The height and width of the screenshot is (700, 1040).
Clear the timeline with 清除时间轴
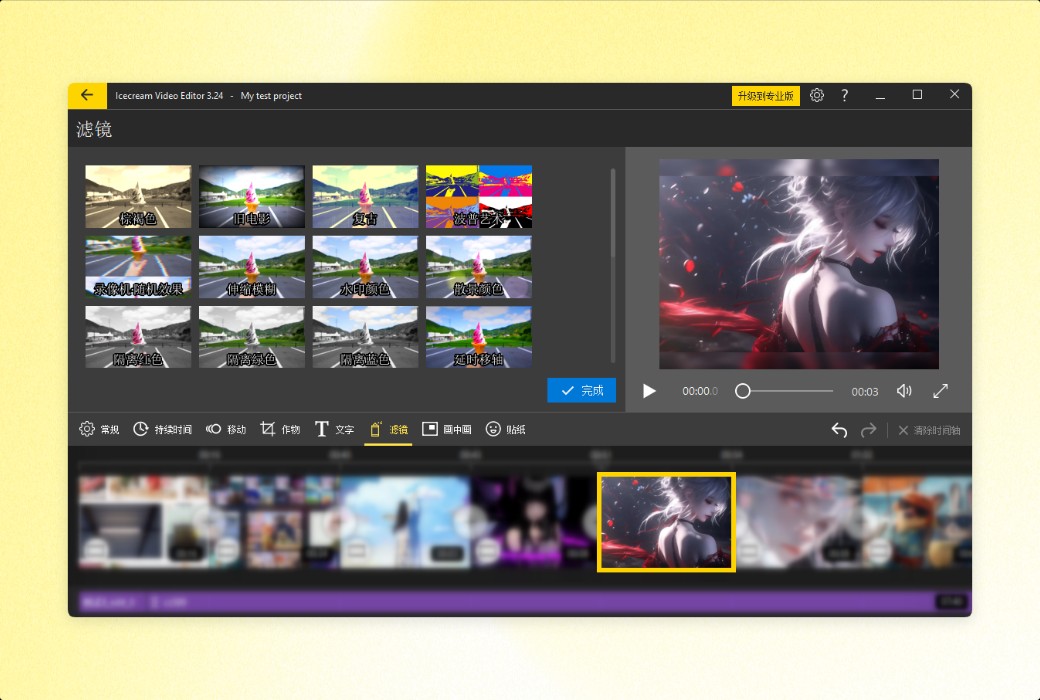[928, 430]
